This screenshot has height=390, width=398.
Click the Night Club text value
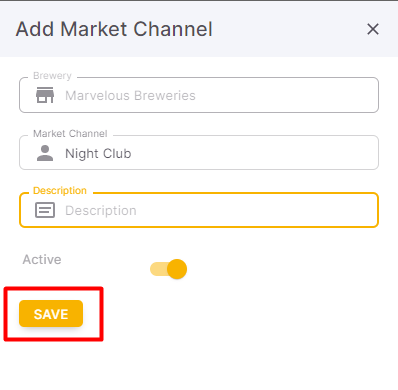point(98,154)
